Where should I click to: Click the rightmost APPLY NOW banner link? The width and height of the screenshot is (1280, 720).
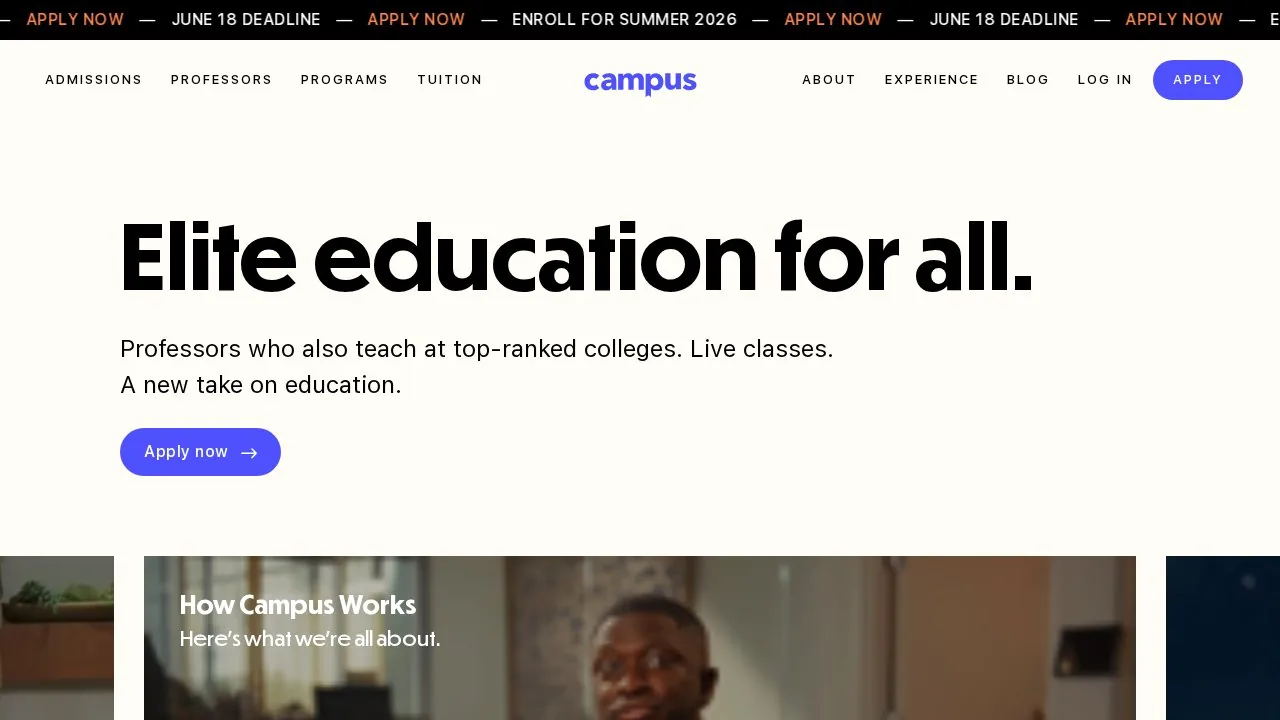[x=1174, y=20]
